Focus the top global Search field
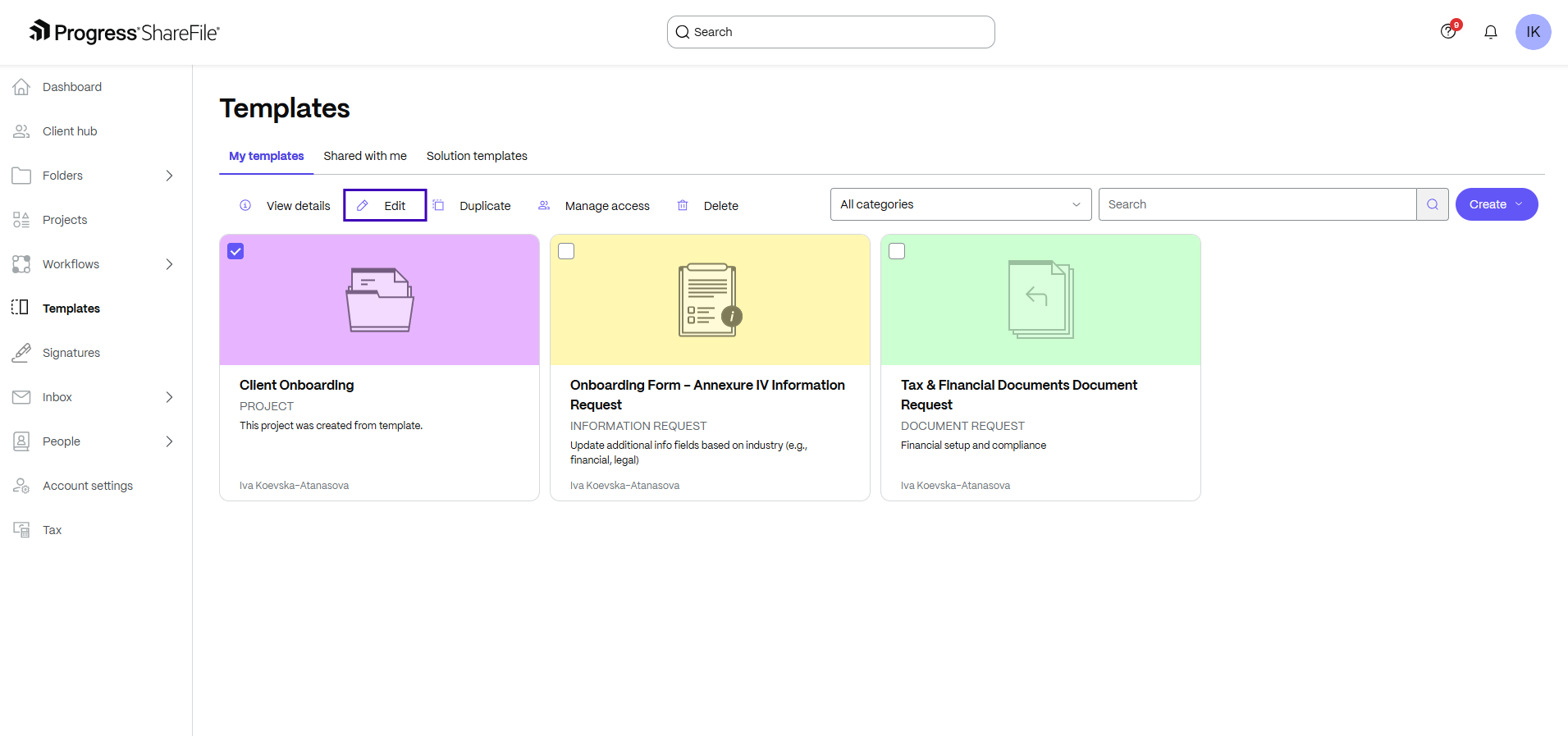 click(x=831, y=32)
